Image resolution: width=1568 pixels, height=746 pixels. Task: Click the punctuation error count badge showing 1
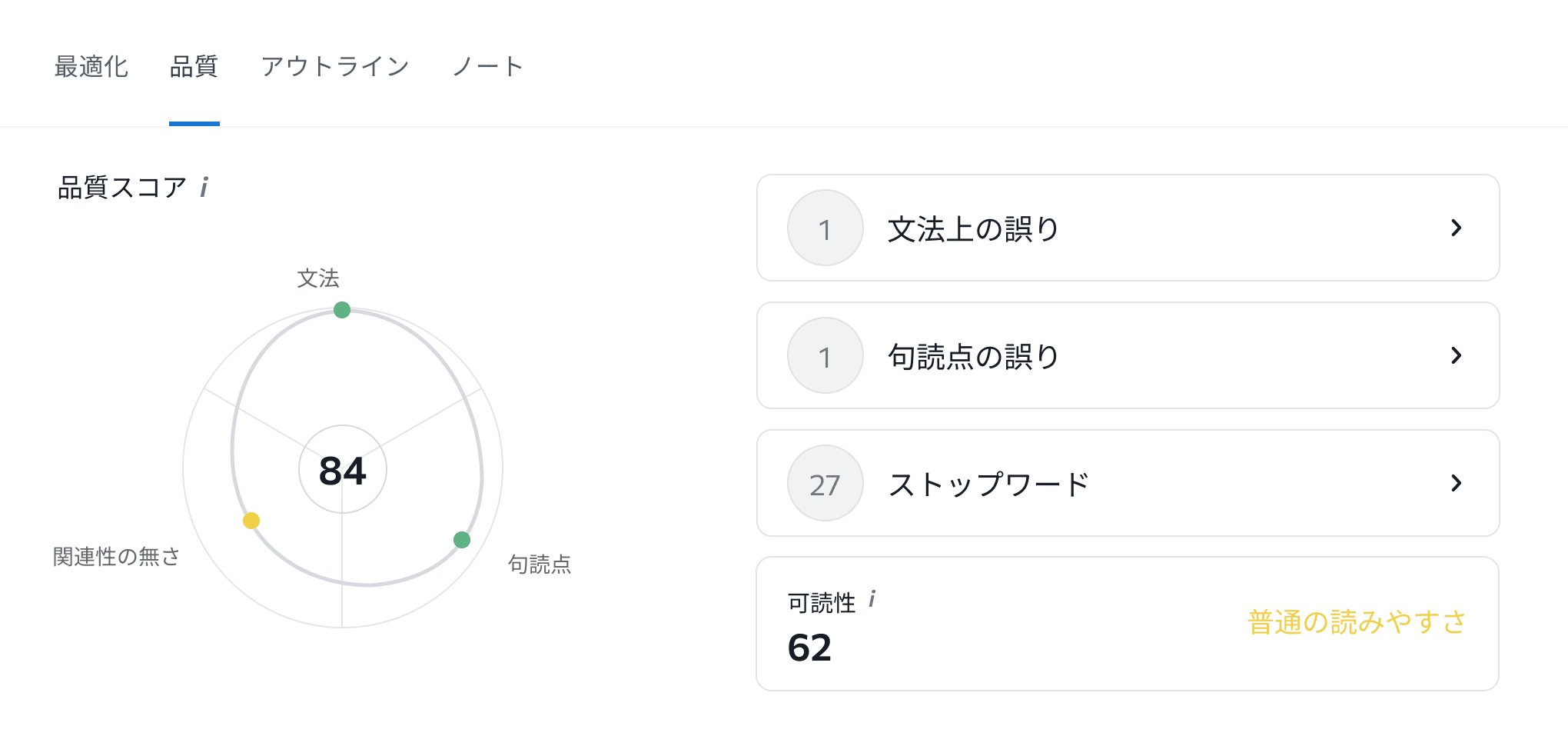825,356
